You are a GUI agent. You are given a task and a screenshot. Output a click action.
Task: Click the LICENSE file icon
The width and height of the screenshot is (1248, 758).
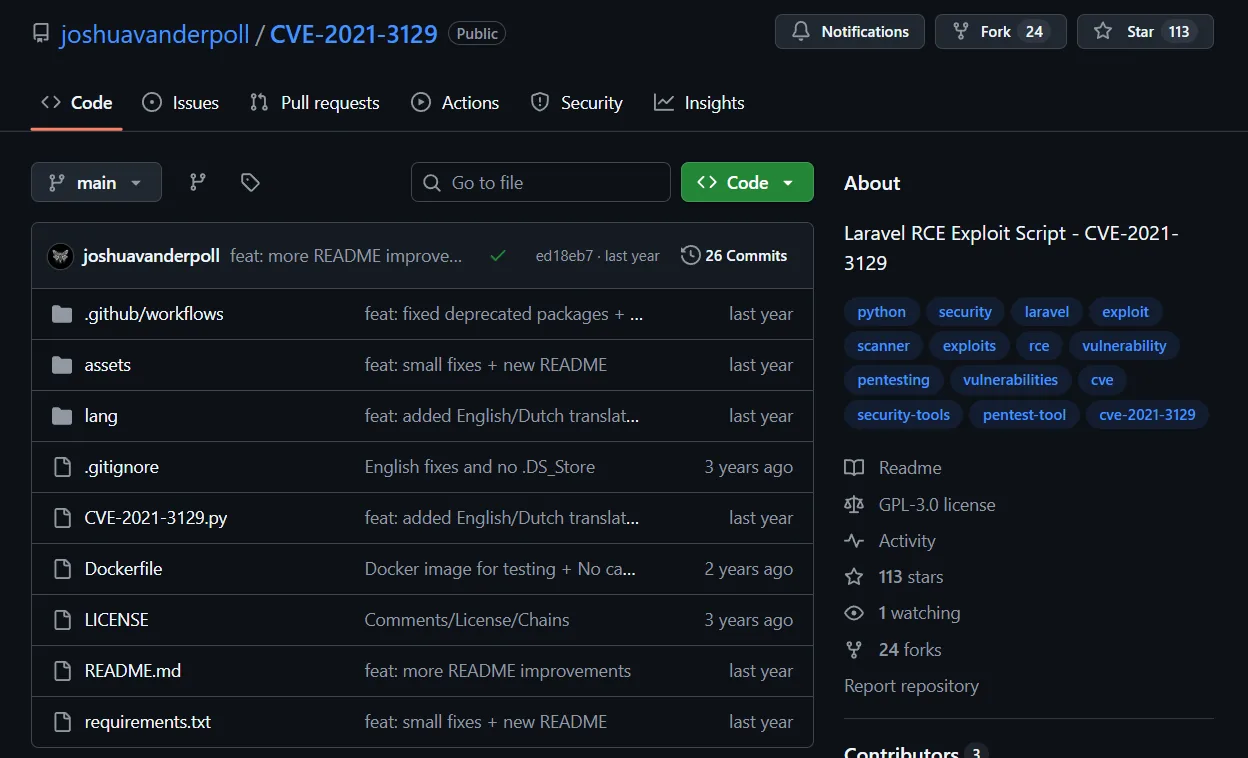coord(63,620)
